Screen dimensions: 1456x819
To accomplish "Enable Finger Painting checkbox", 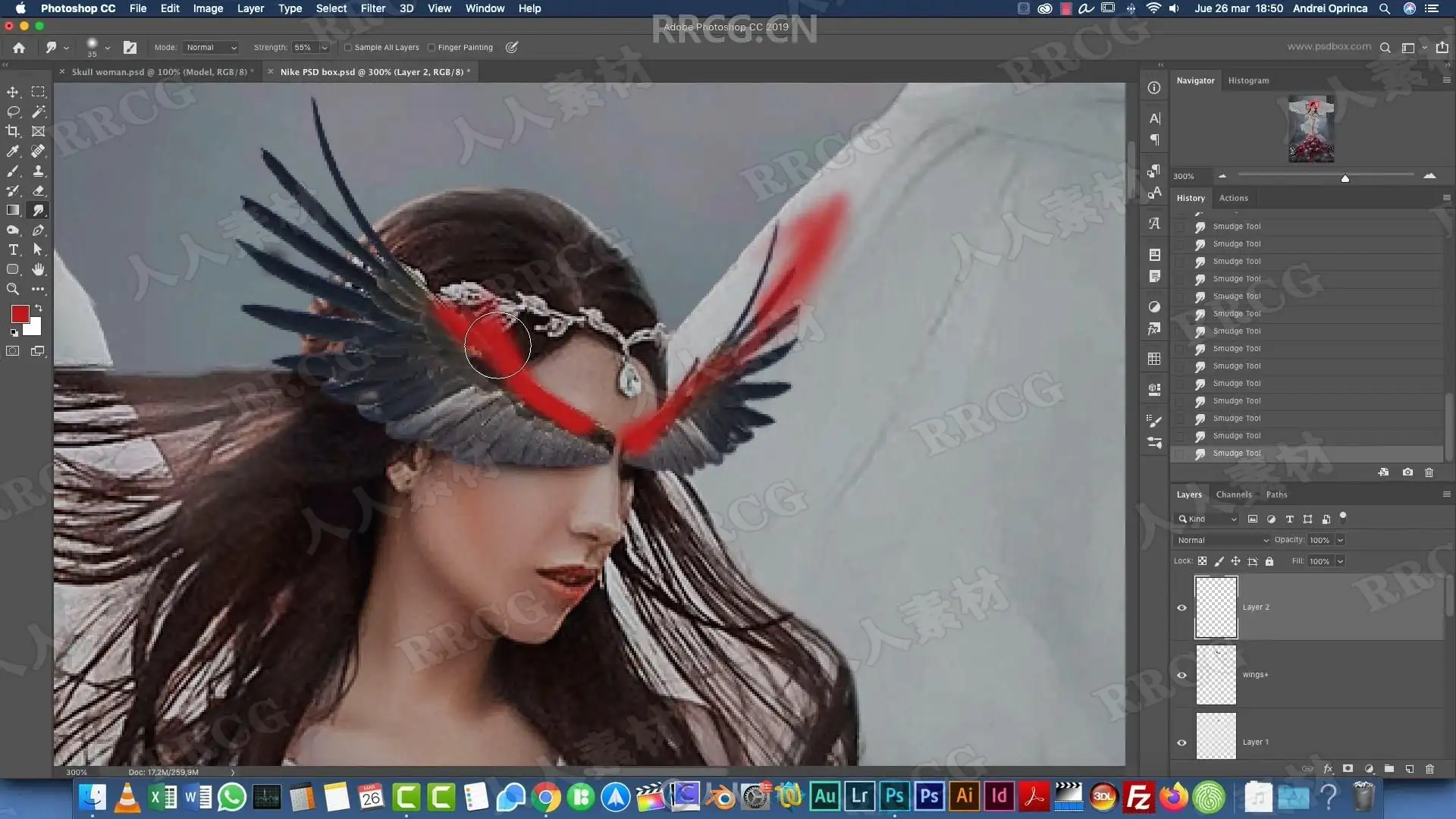I will click(x=431, y=47).
